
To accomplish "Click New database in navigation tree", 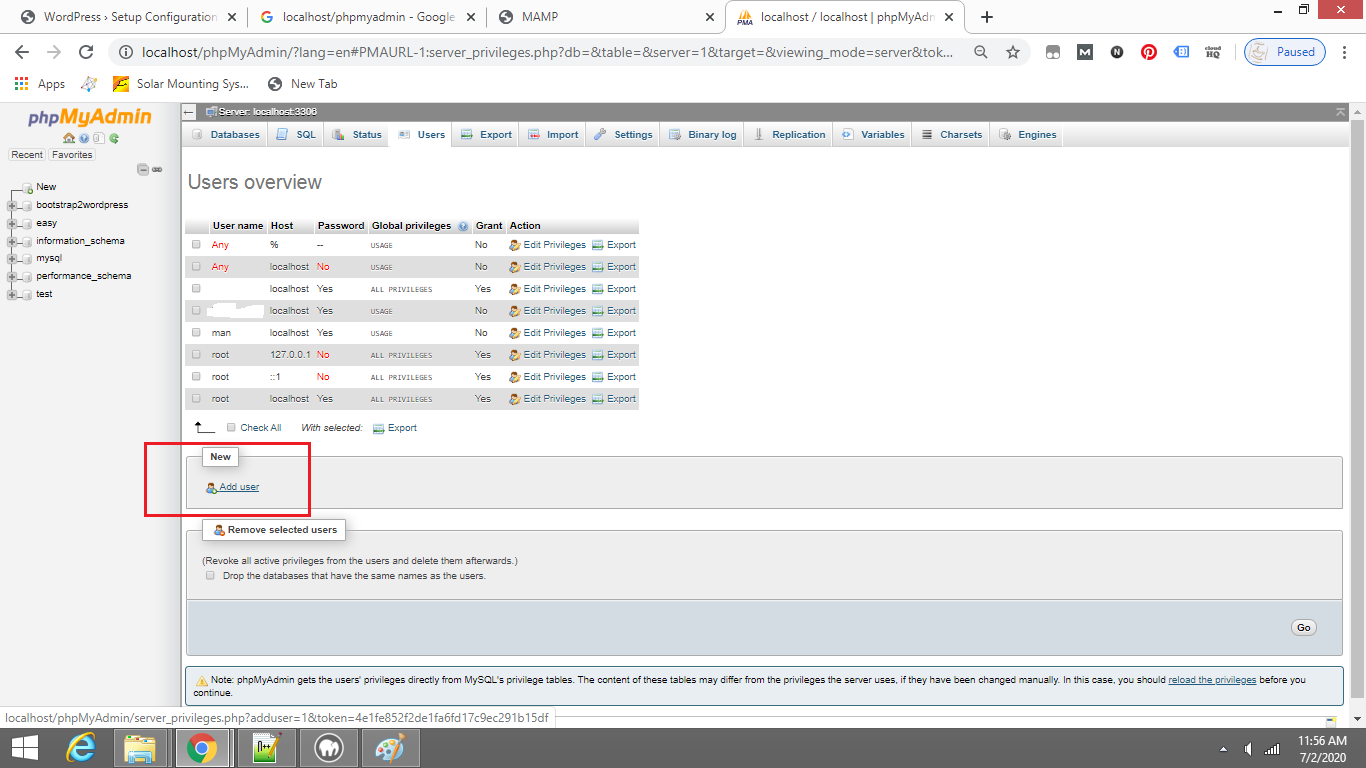I will (x=46, y=187).
